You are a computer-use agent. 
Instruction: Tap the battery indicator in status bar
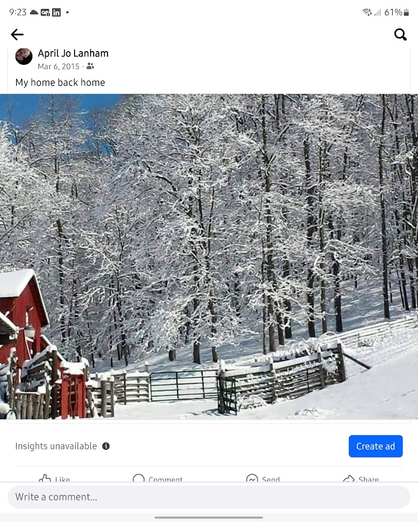406,13
